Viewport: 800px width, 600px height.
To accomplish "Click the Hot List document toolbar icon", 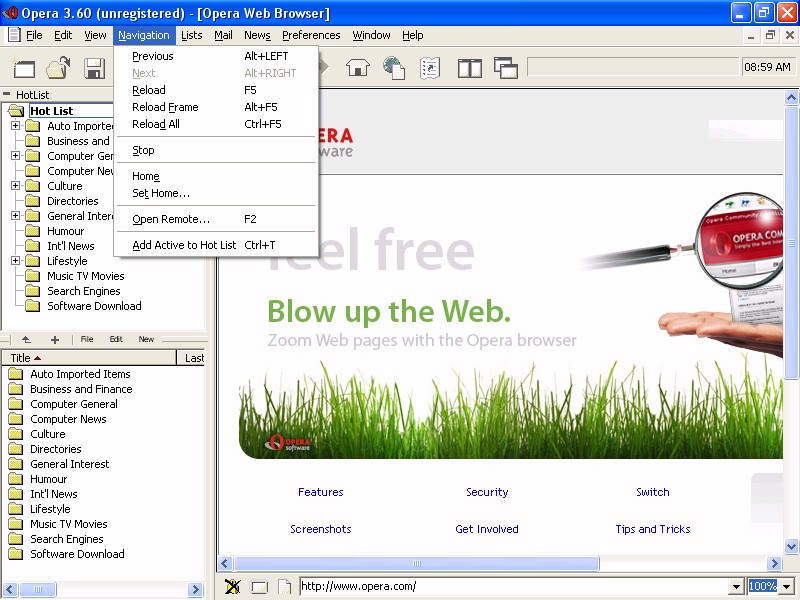I will (x=430, y=68).
